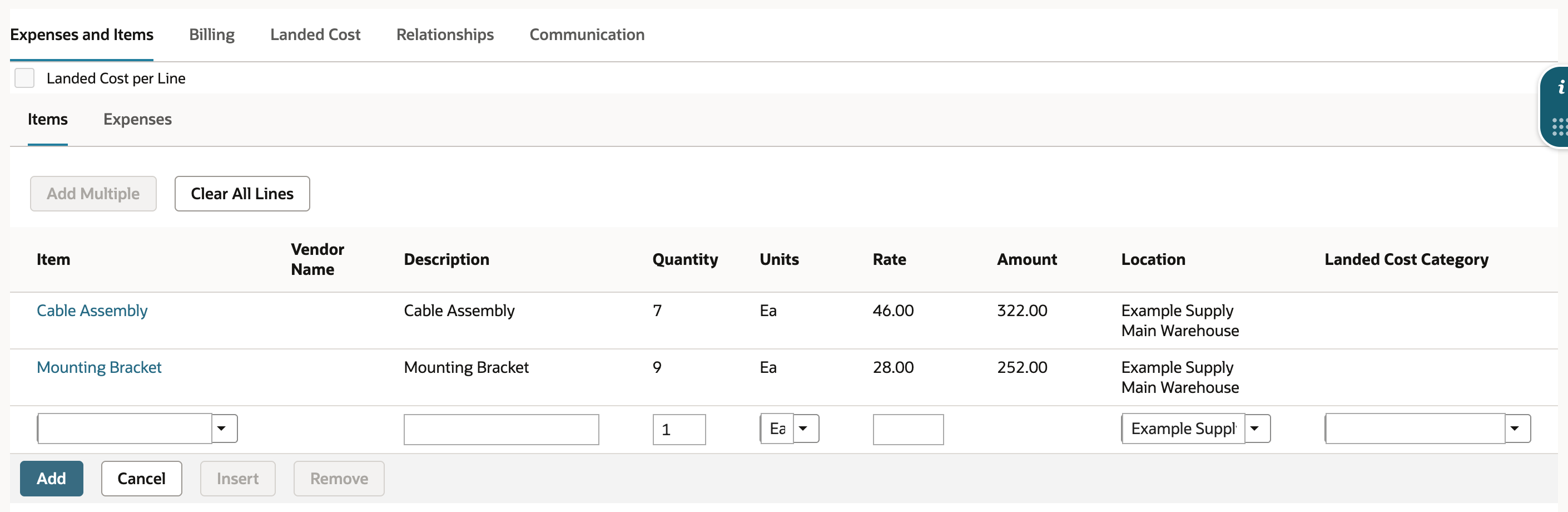Click the quantity 7 cell
The width and height of the screenshot is (1568, 512).
[657, 311]
